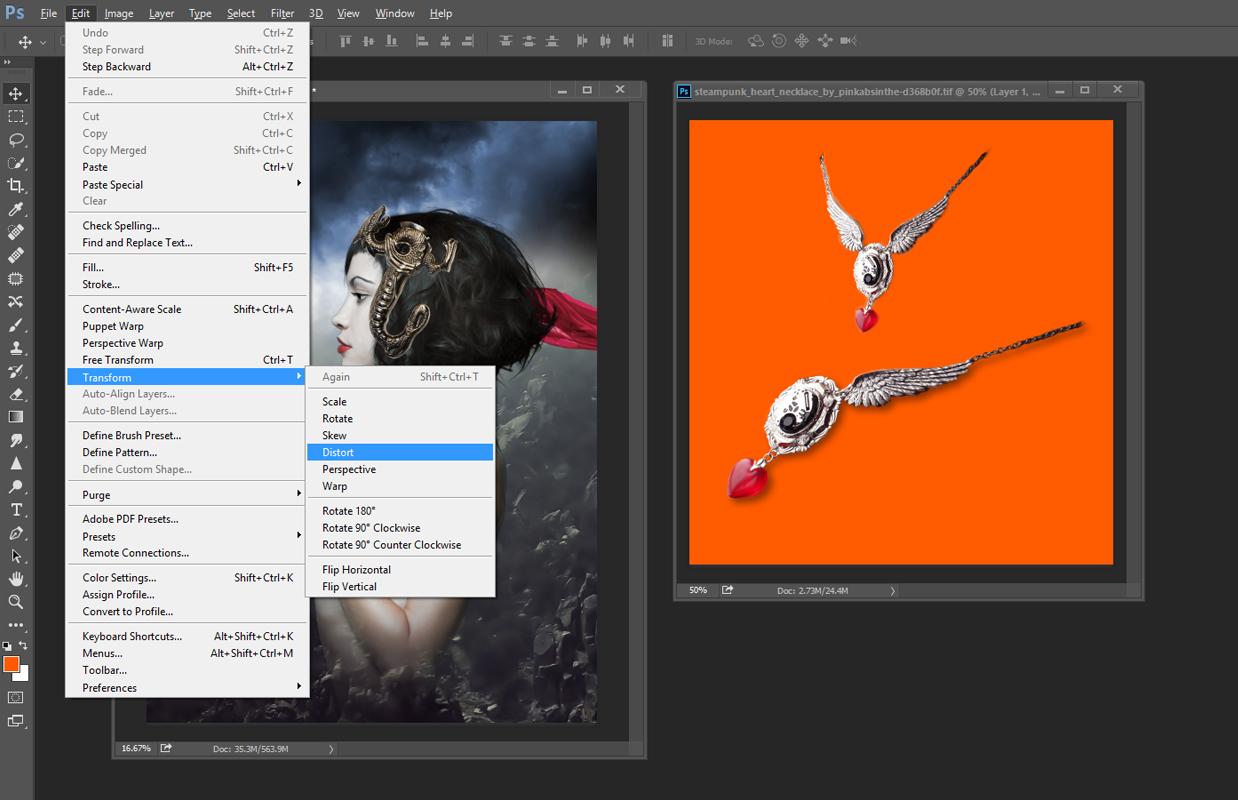The image size is (1238, 800).
Task: Pick the Eyedropper tool
Action: point(16,209)
